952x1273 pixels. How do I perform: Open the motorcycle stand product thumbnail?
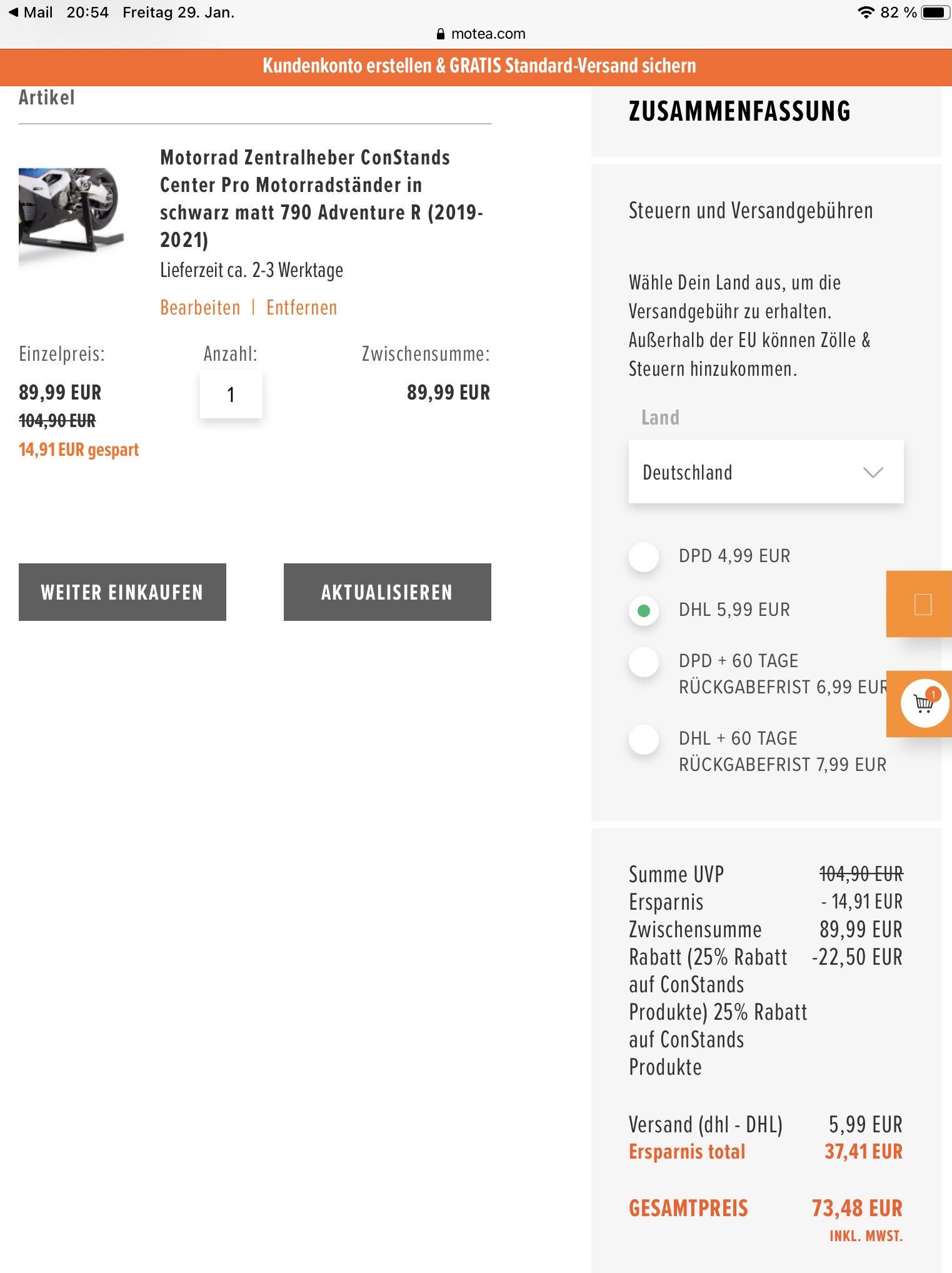70,209
